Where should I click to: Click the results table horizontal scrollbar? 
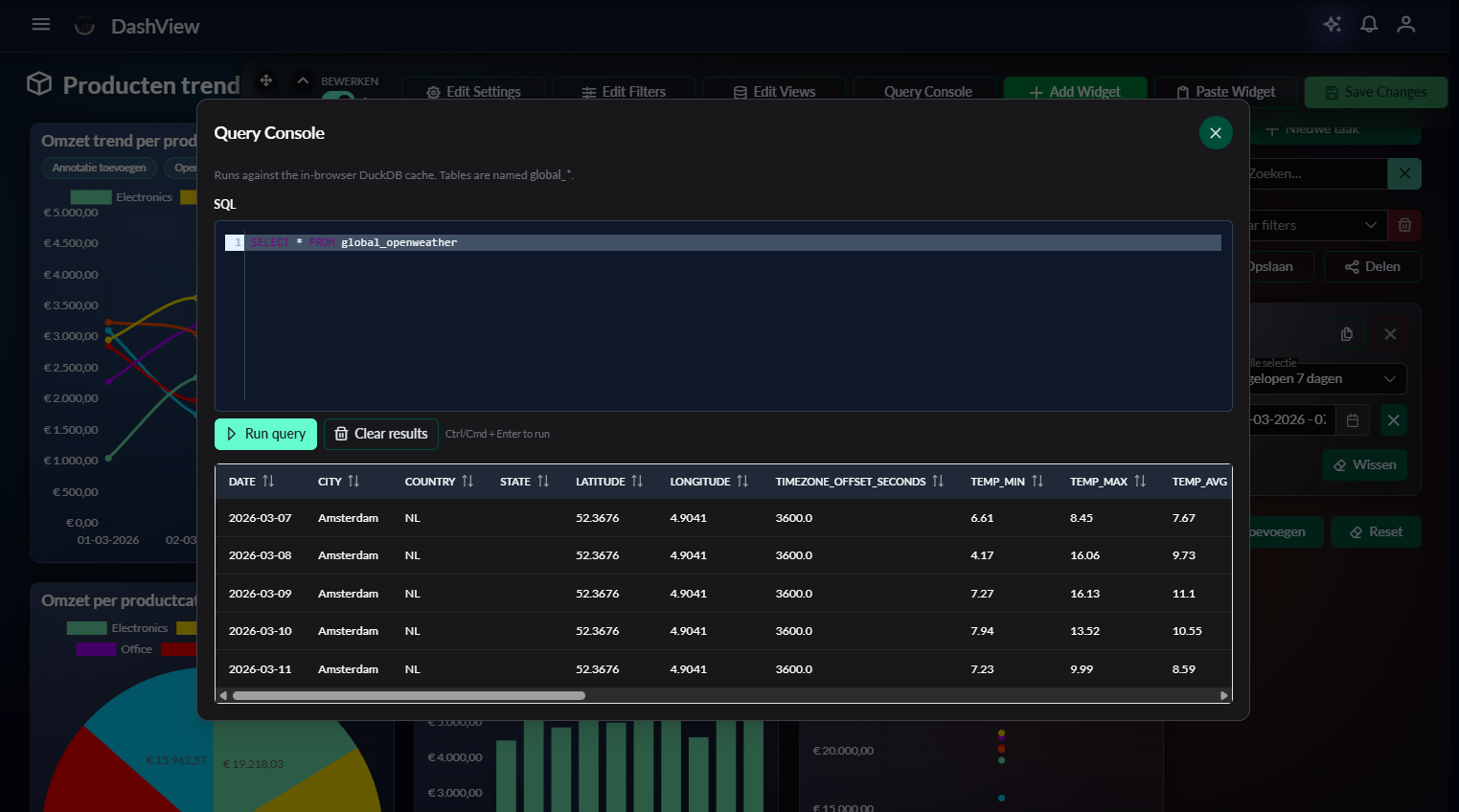(x=409, y=696)
